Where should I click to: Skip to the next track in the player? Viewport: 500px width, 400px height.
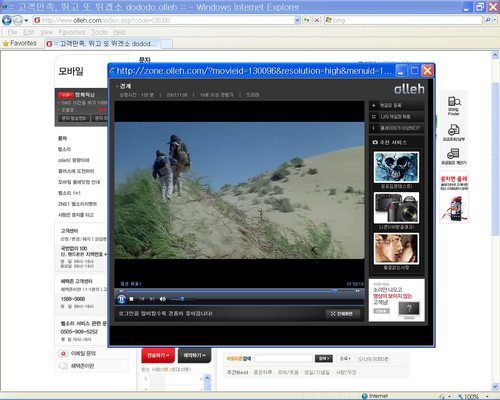[152, 299]
